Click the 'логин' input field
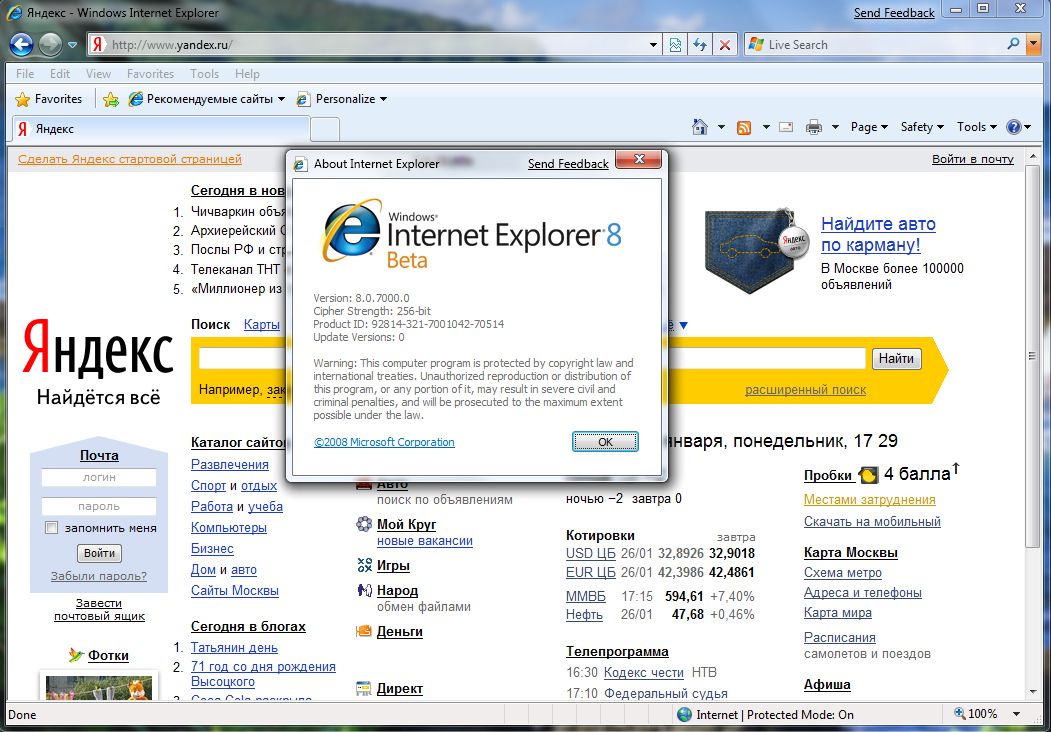 99,478
